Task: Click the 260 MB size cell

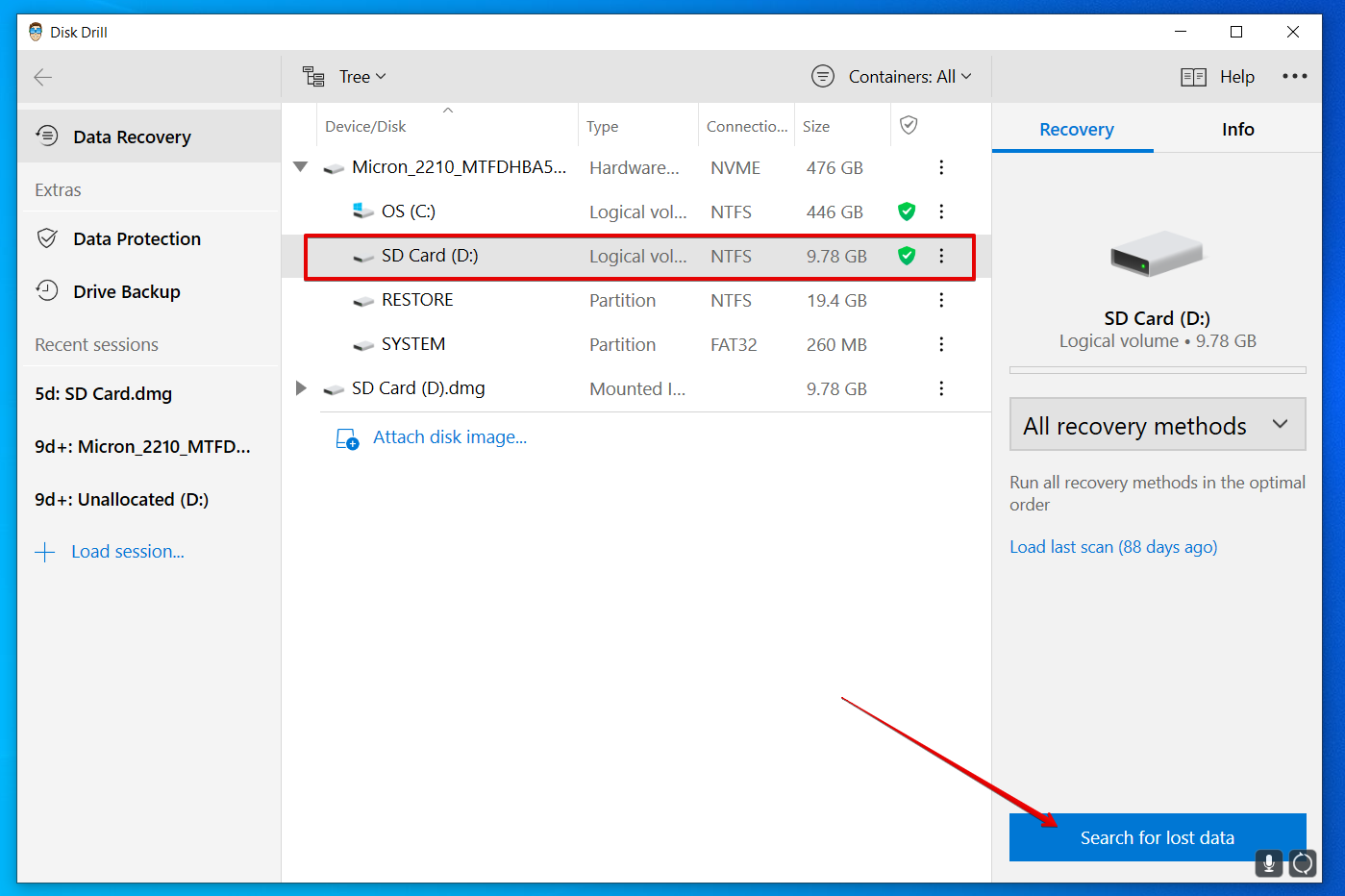Action: (836, 344)
